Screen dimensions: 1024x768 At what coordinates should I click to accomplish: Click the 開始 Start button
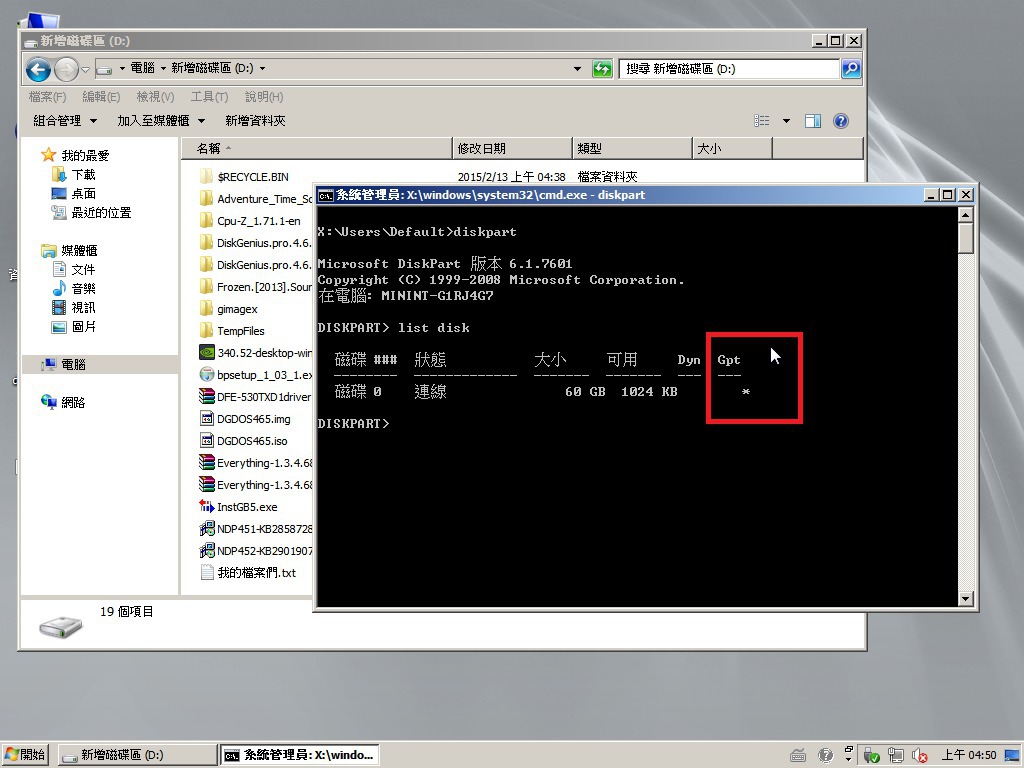coord(25,754)
